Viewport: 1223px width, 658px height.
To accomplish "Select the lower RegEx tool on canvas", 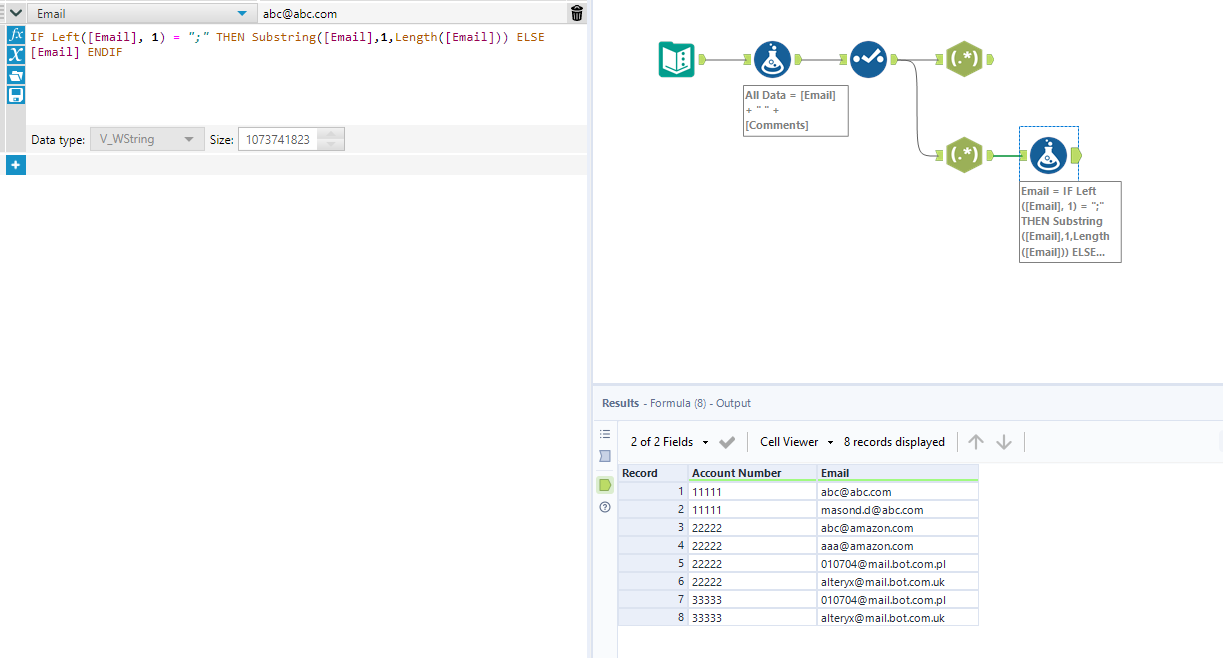I will tap(965, 154).
